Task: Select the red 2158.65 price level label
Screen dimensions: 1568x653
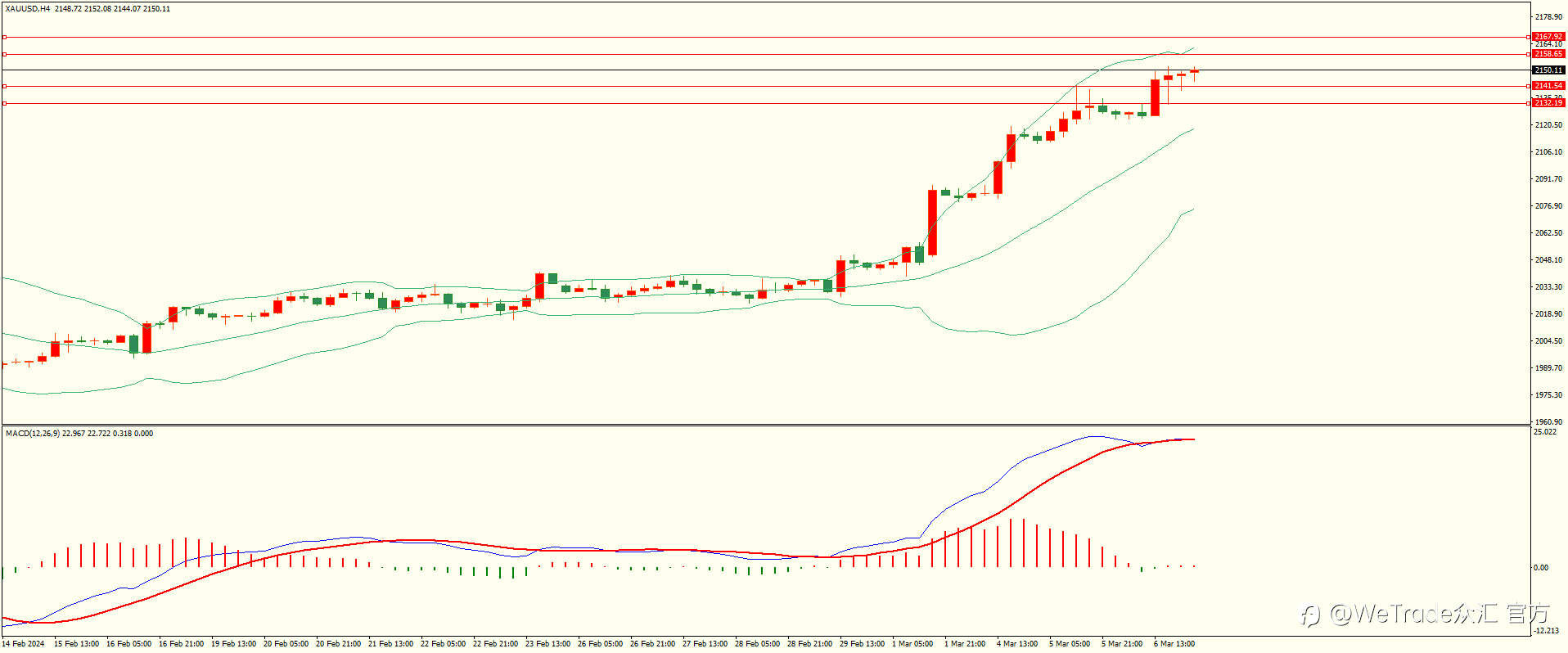Action: tap(1548, 54)
